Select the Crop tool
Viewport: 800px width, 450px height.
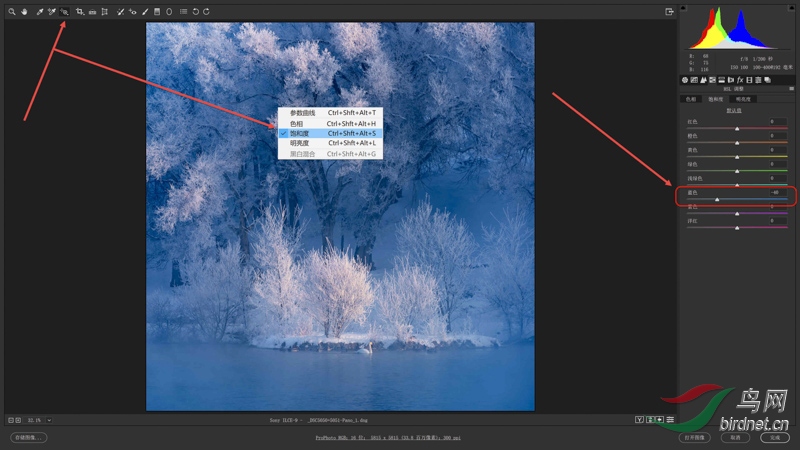pyautogui.click(x=80, y=12)
